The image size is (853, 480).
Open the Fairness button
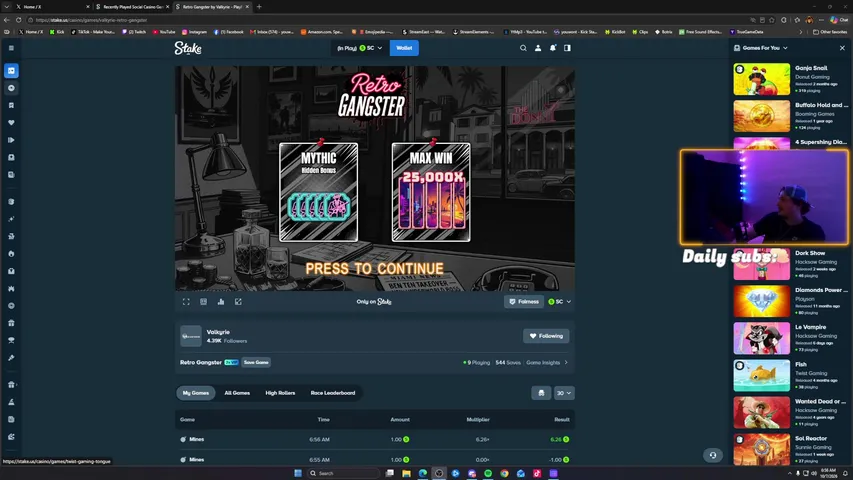coord(524,301)
